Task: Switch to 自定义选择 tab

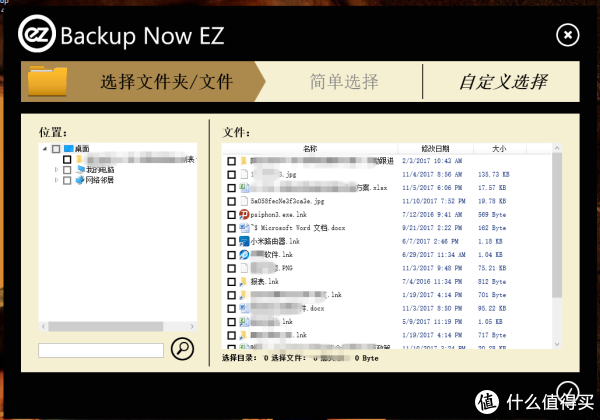Action: click(x=504, y=82)
